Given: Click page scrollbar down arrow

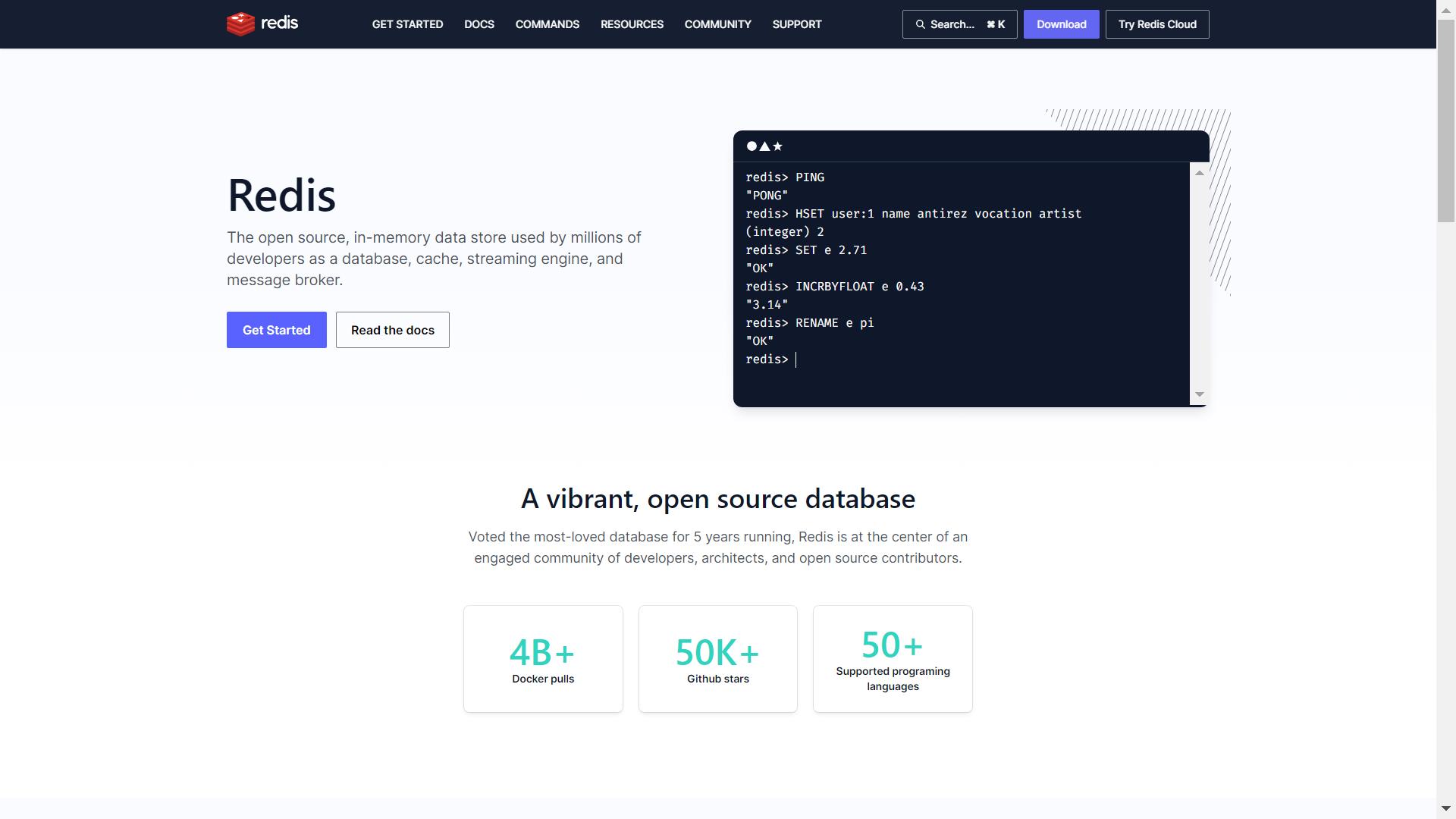Looking at the screenshot, I should 1446,809.
